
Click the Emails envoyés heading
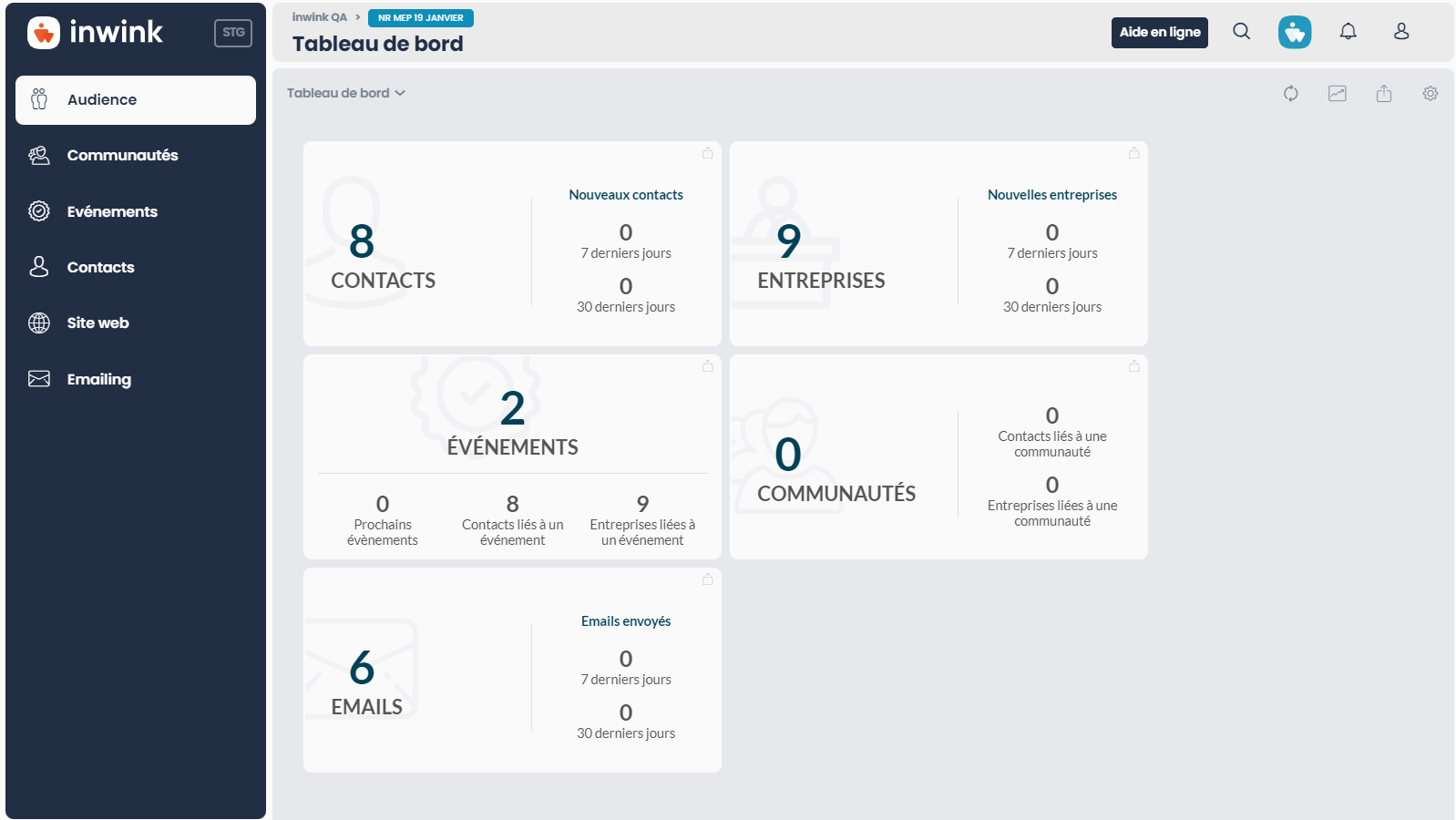[626, 621]
